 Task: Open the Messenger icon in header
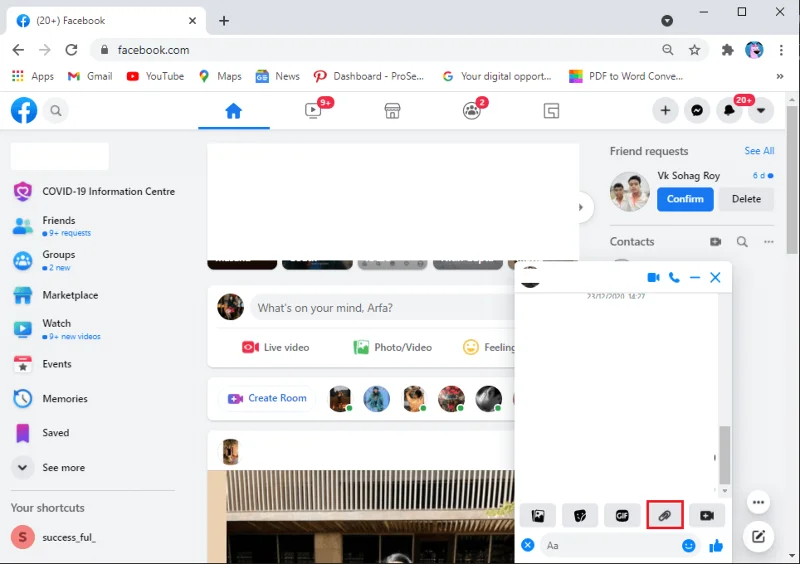tap(697, 110)
